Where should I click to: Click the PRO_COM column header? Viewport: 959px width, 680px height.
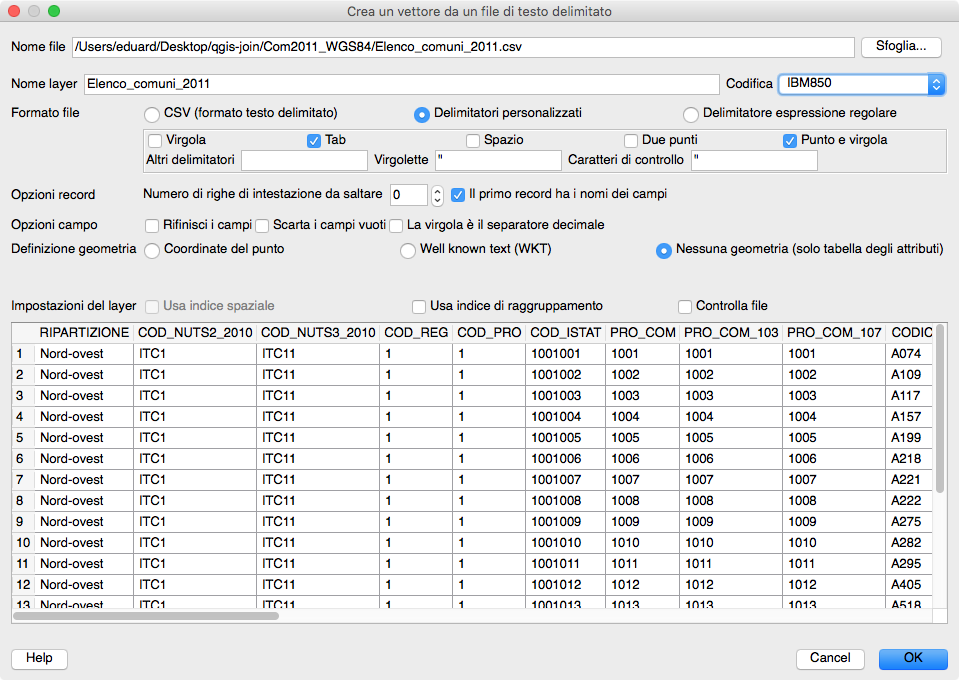(643, 333)
